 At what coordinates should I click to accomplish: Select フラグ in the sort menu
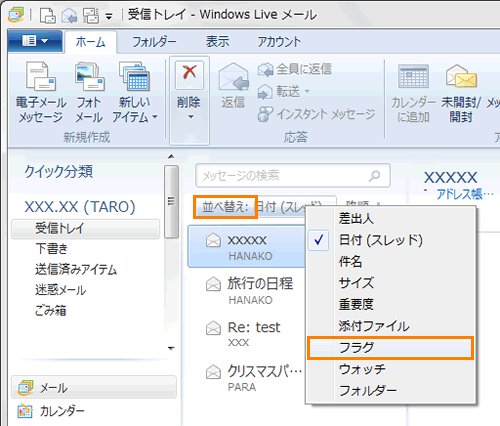click(391, 348)
